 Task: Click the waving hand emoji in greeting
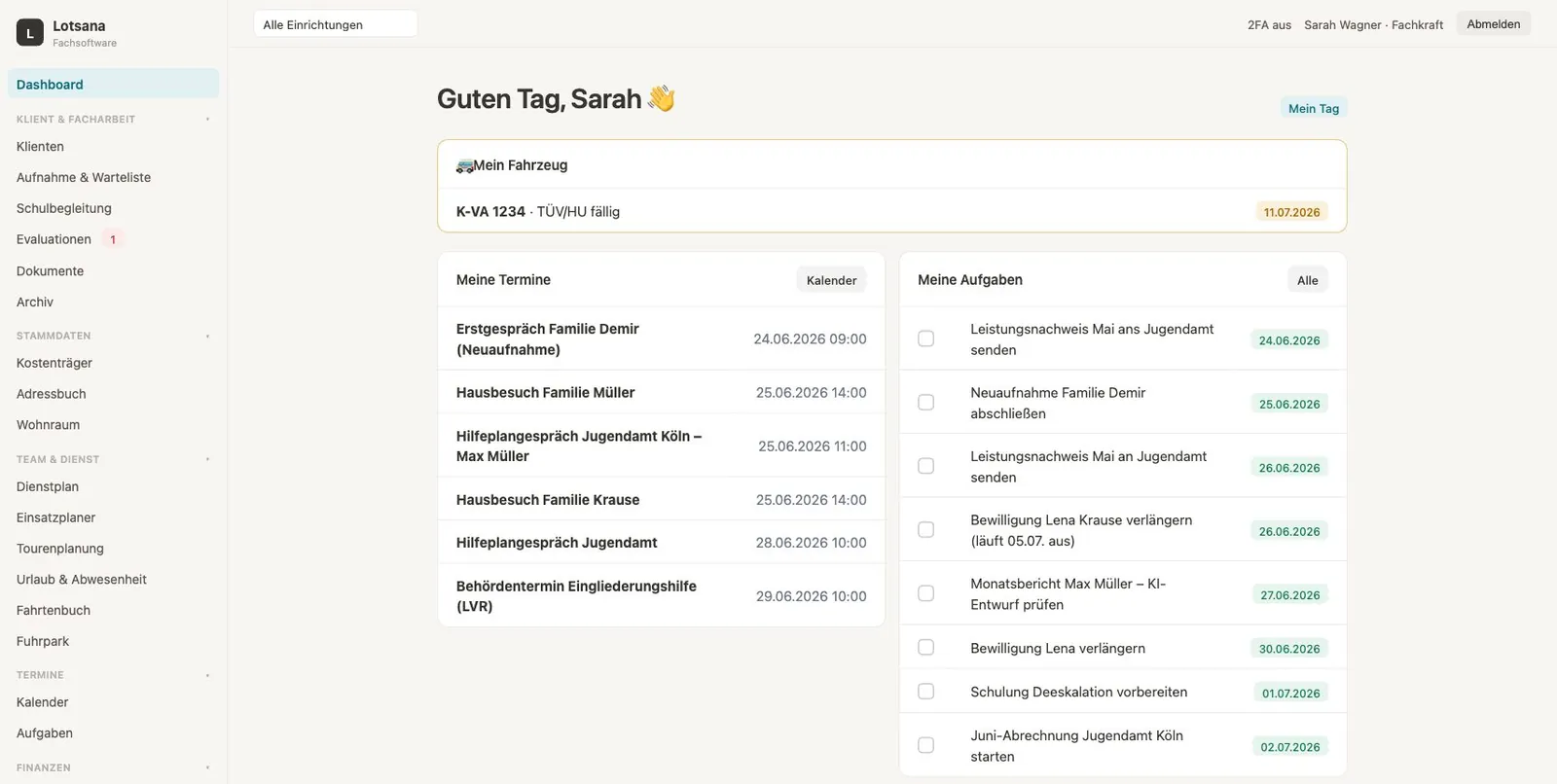pos(662,98)
